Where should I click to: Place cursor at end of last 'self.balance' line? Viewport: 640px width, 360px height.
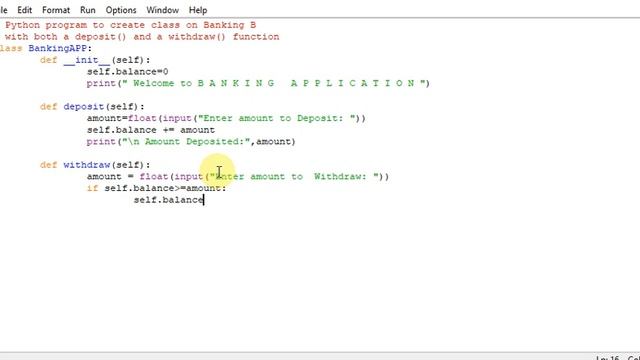click(x=203, y=200)
